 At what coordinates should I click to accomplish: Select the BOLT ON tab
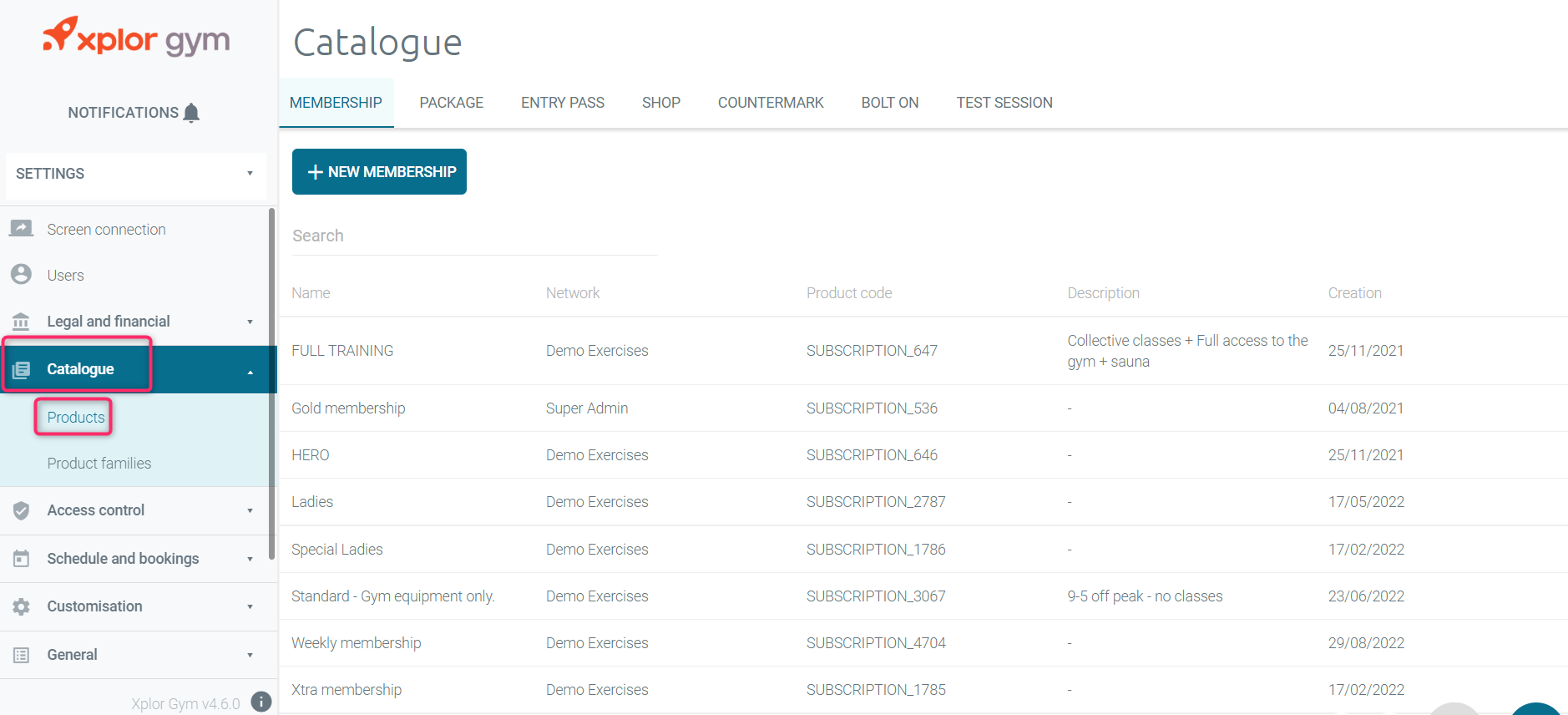(x=890, y=103)
